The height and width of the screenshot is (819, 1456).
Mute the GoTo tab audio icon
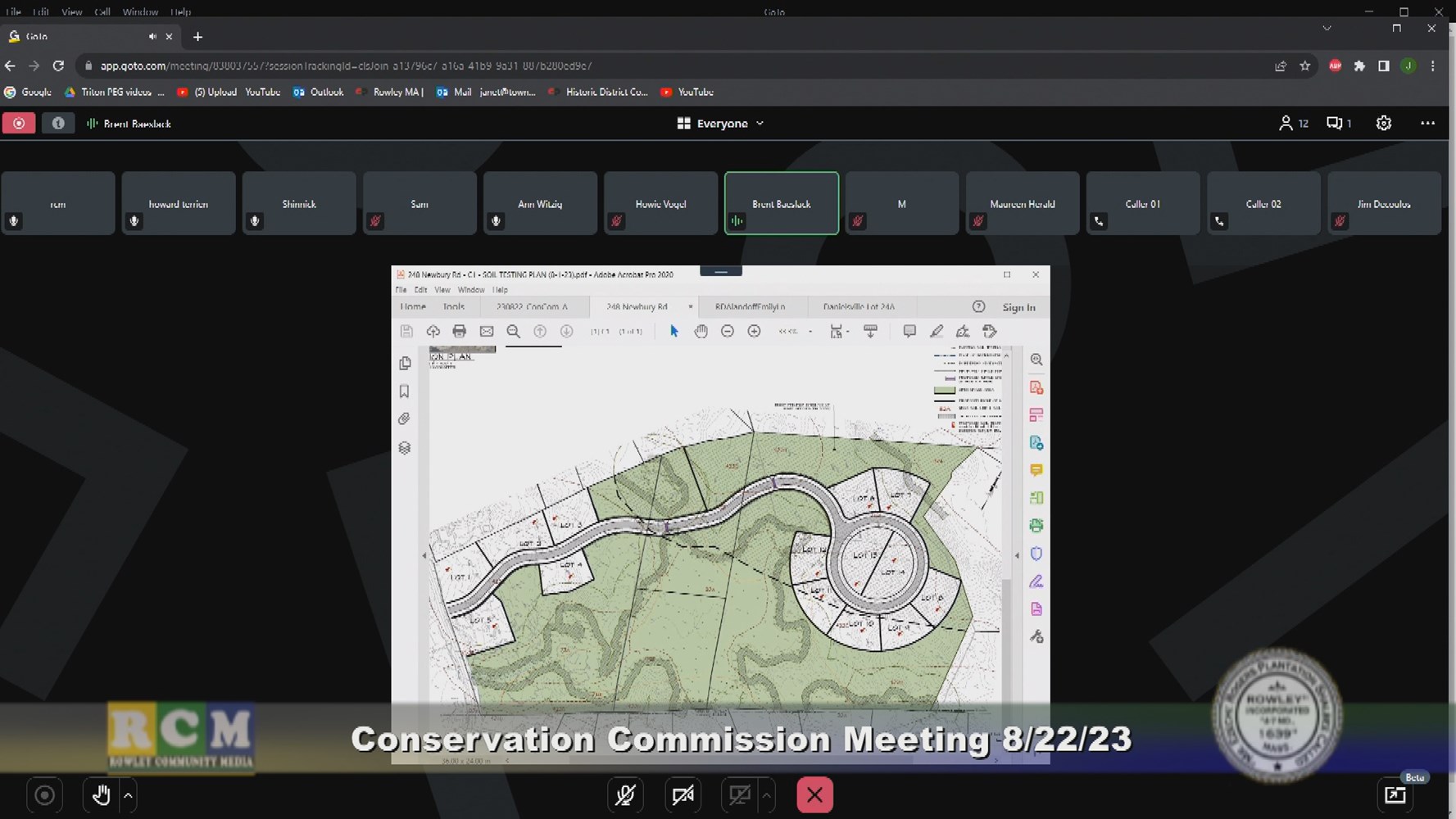(x=152, y=36)
